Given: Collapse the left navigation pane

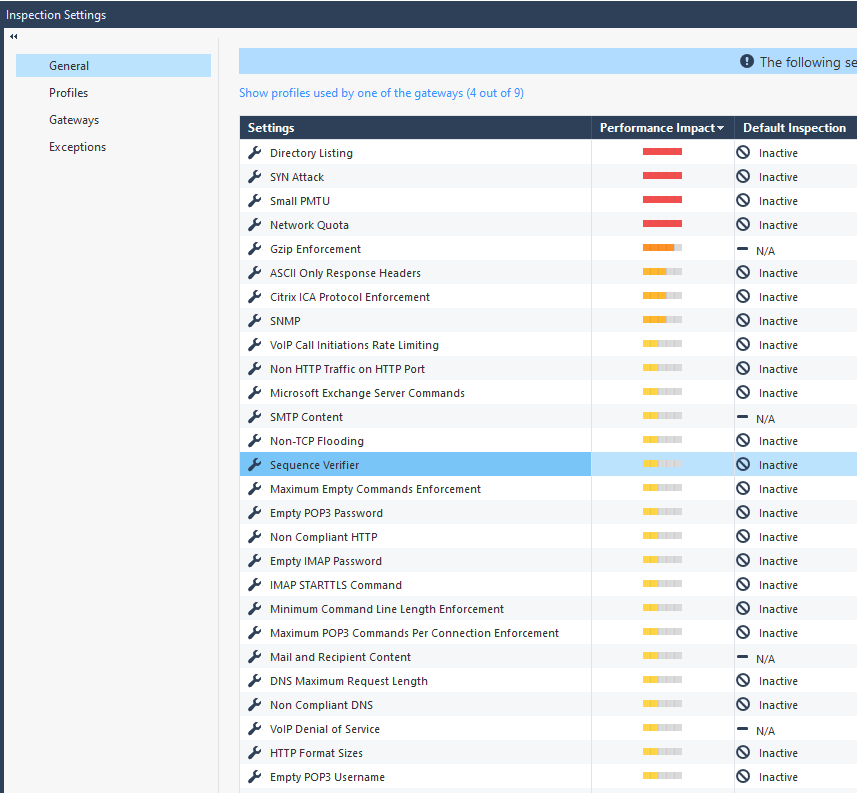Looking at the screenshot, I should 13,36.
